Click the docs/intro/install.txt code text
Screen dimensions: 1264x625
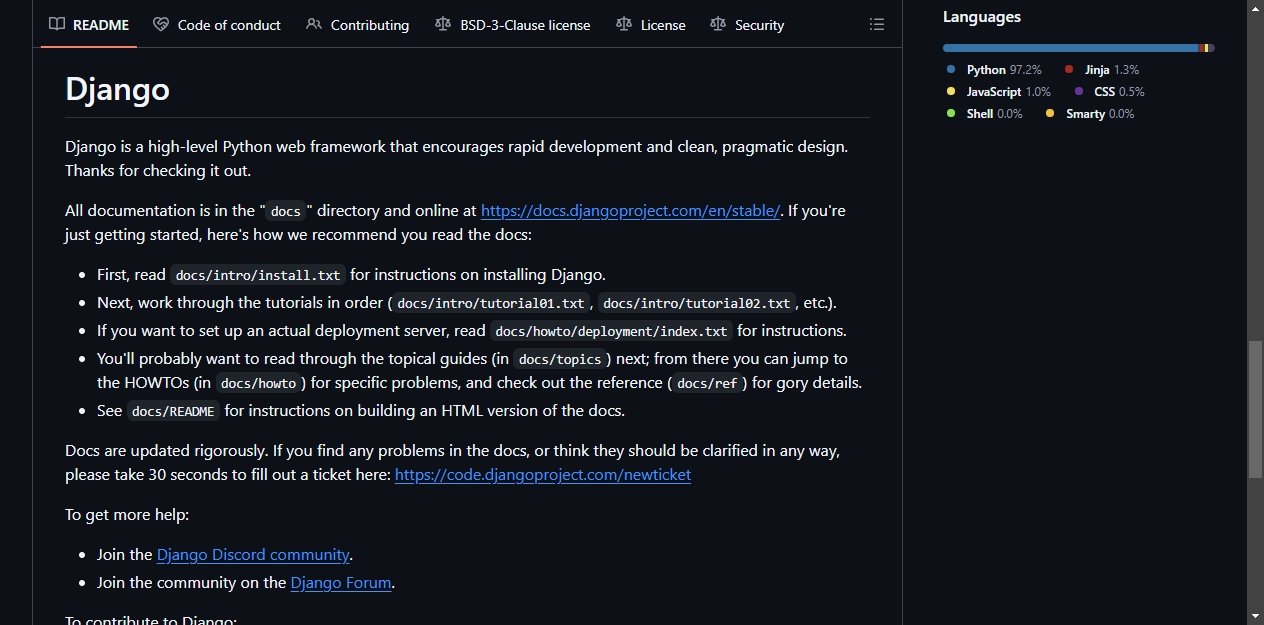point(259,275)
